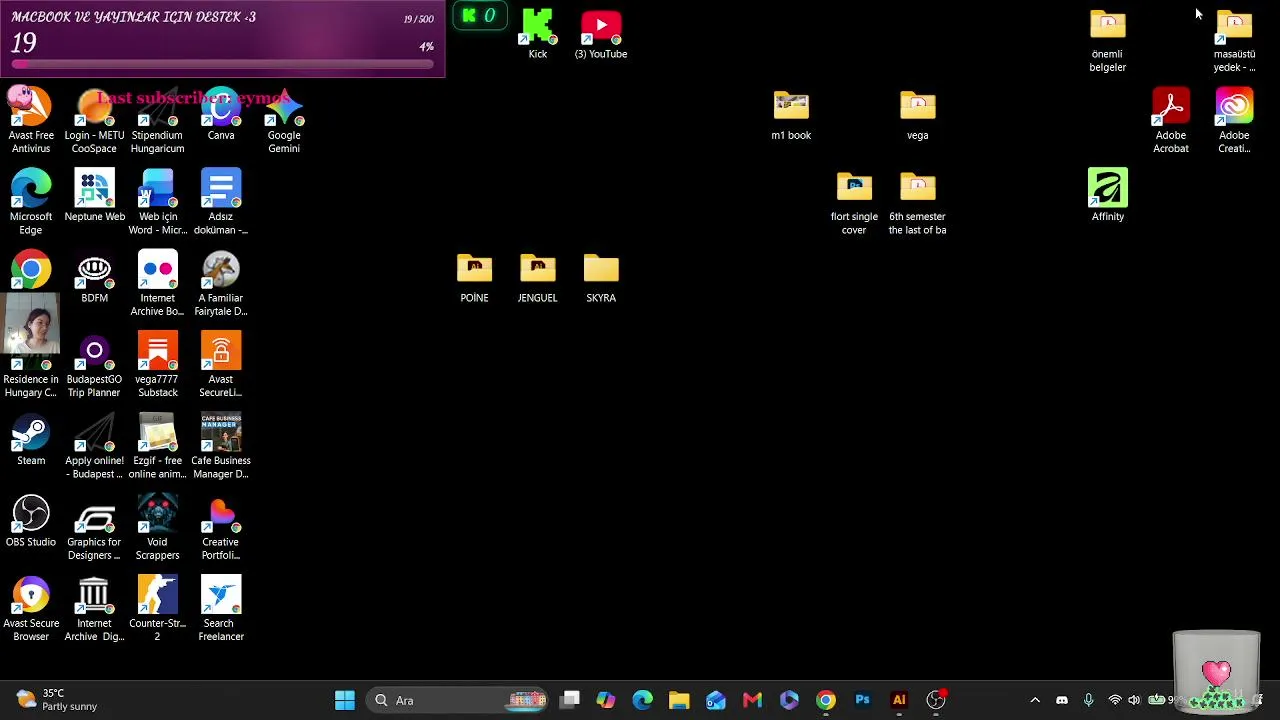
Task: Select the SKYRA folder
Action: tap(601, 278)
